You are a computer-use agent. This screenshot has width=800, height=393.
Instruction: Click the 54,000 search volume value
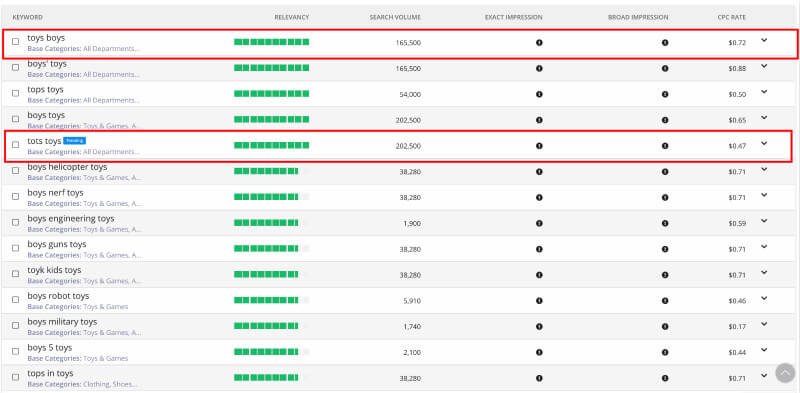click(410, 94)
